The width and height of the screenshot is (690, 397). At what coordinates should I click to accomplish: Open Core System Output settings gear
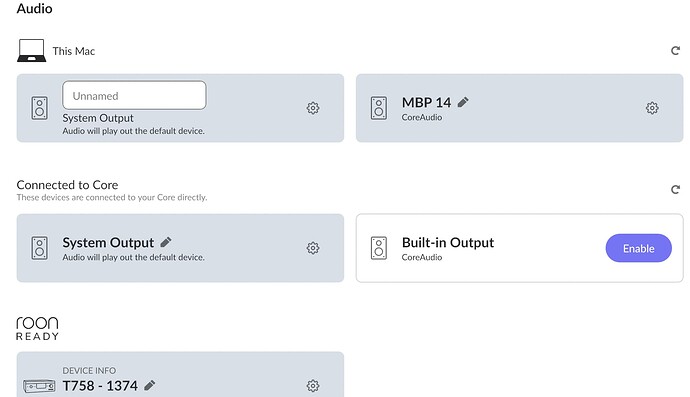[x=313, y=248]
